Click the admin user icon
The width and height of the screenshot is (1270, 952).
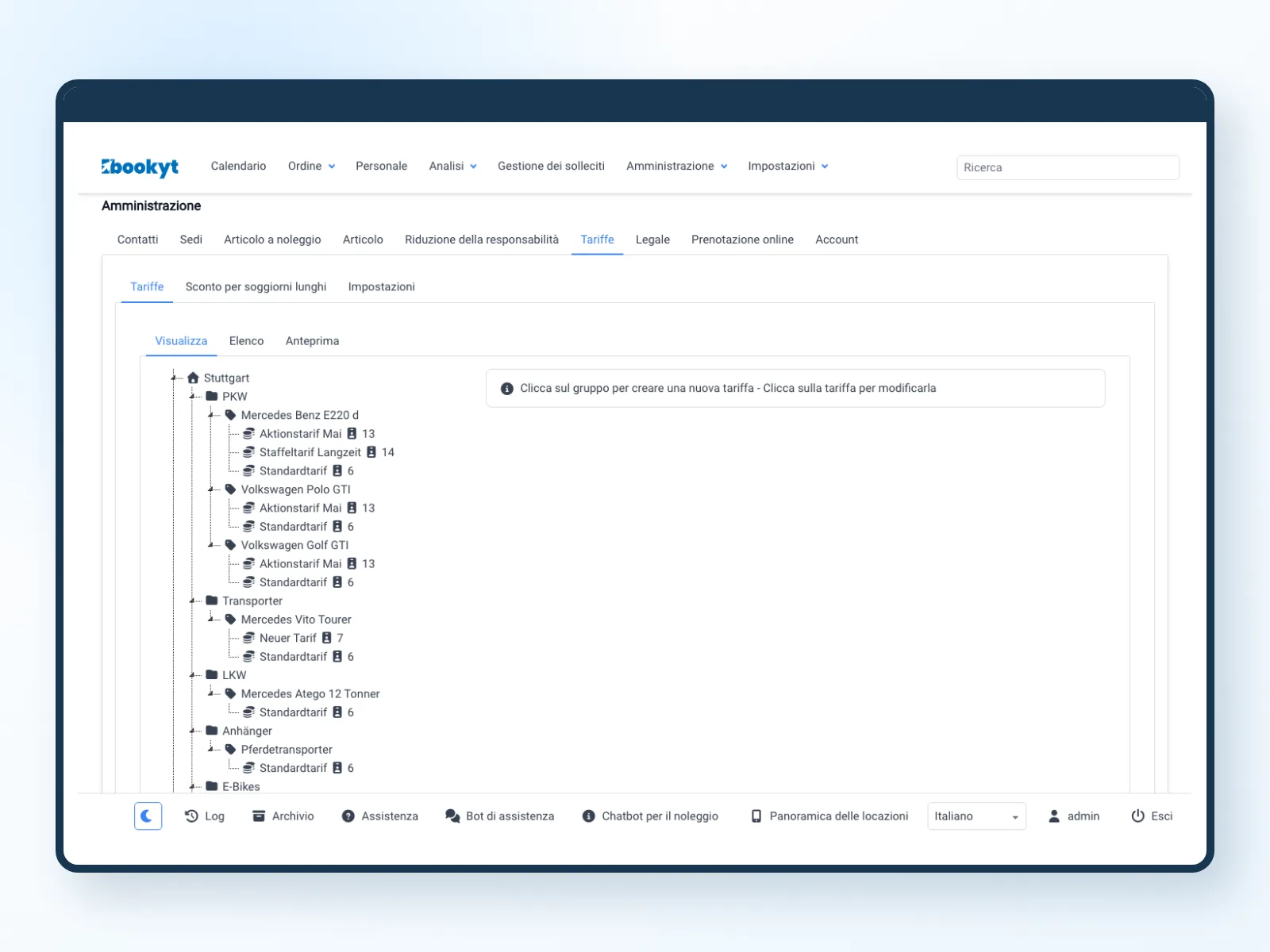click(1054, 816)
